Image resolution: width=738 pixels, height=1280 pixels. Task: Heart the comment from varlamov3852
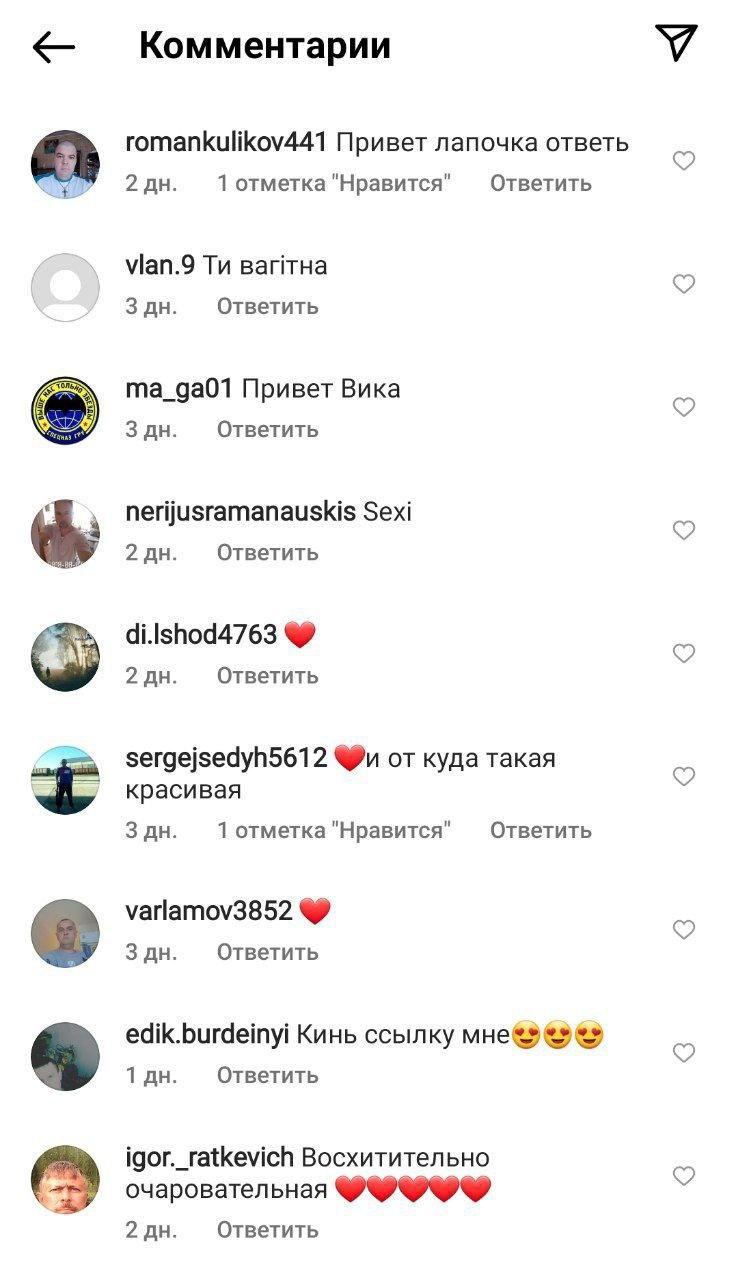[x=684, y=930]
